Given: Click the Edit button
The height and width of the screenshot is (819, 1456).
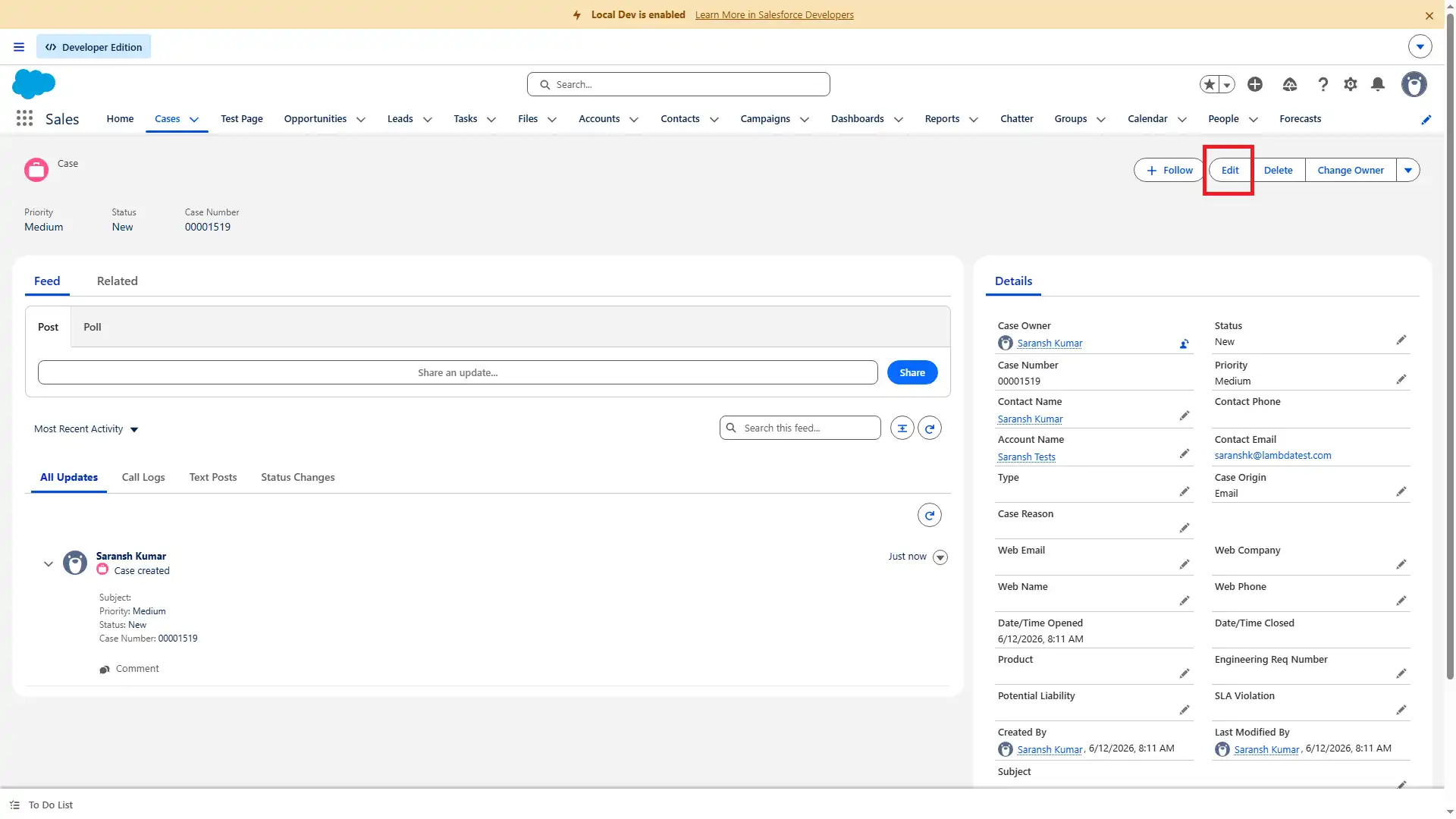Looking at the screenshot, I should point(1230,171).
